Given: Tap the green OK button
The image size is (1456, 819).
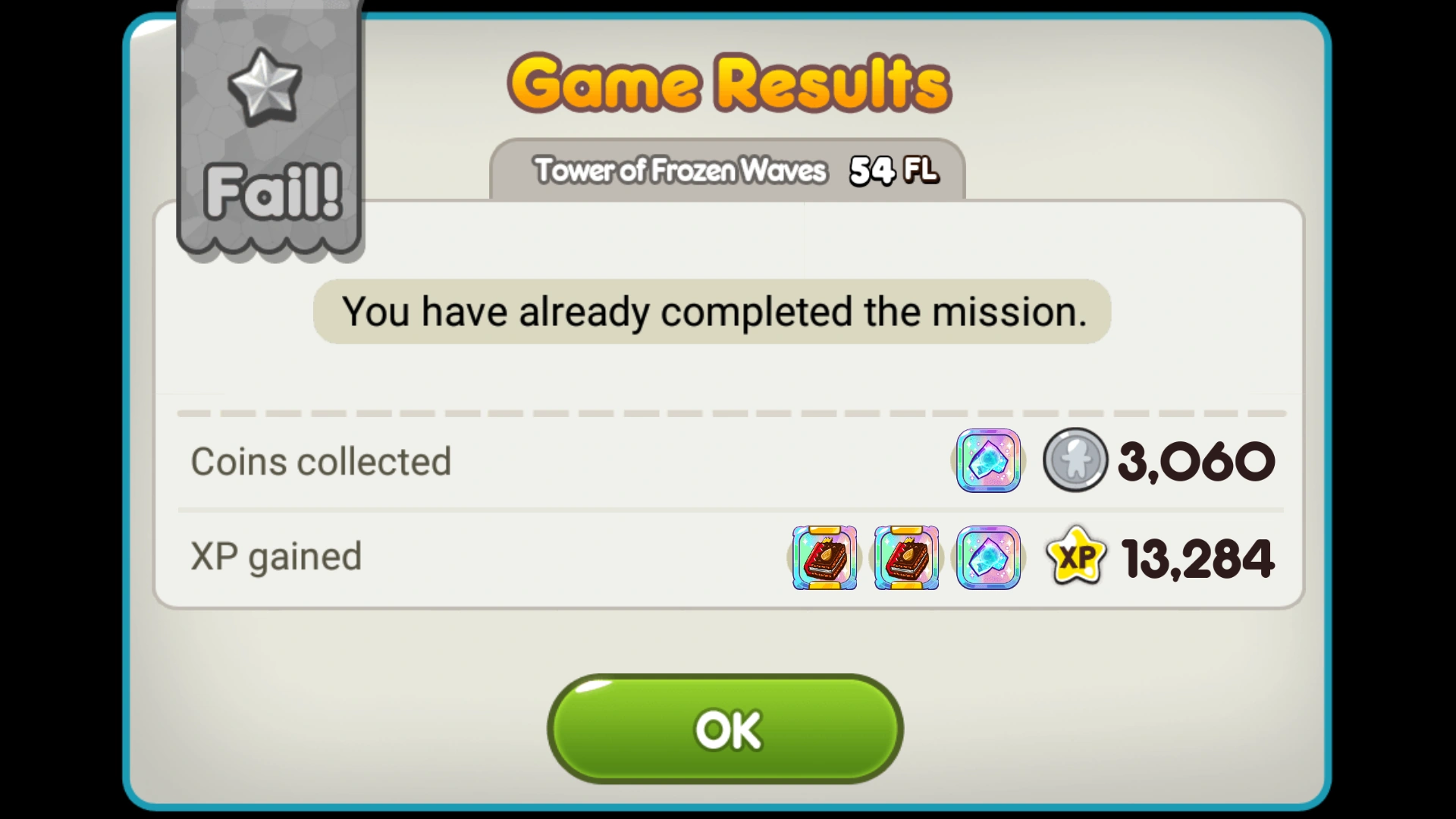Looking at the screenshot, I should pos(725,729).
